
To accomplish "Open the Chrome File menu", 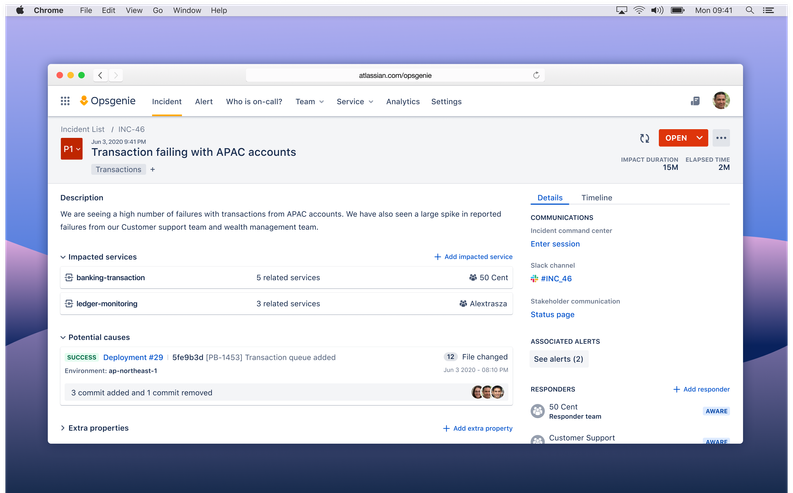I will point(86,10).
